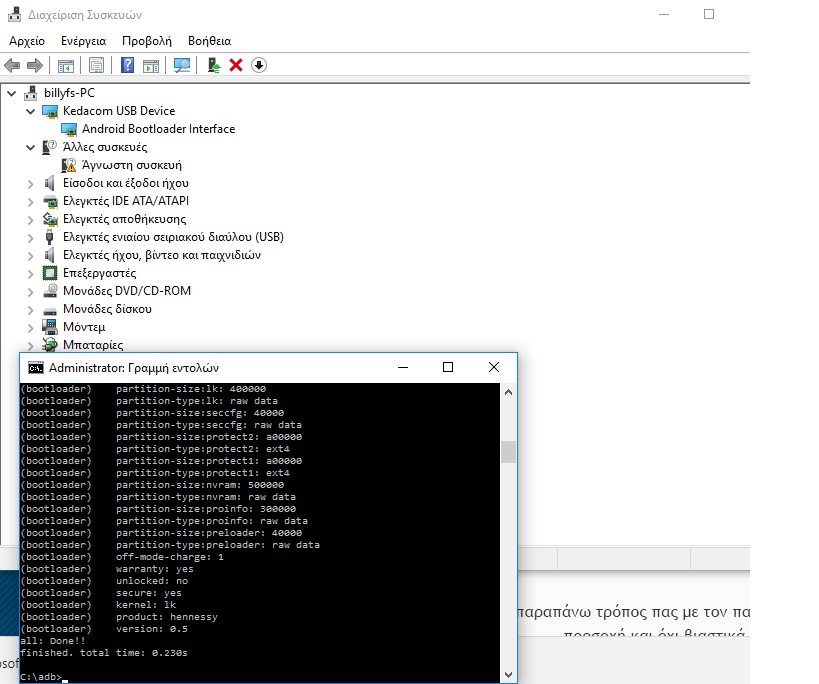Open the Βοήθεια menu
This screenshot has width=819, height=684.
click(x=209, y=41)
